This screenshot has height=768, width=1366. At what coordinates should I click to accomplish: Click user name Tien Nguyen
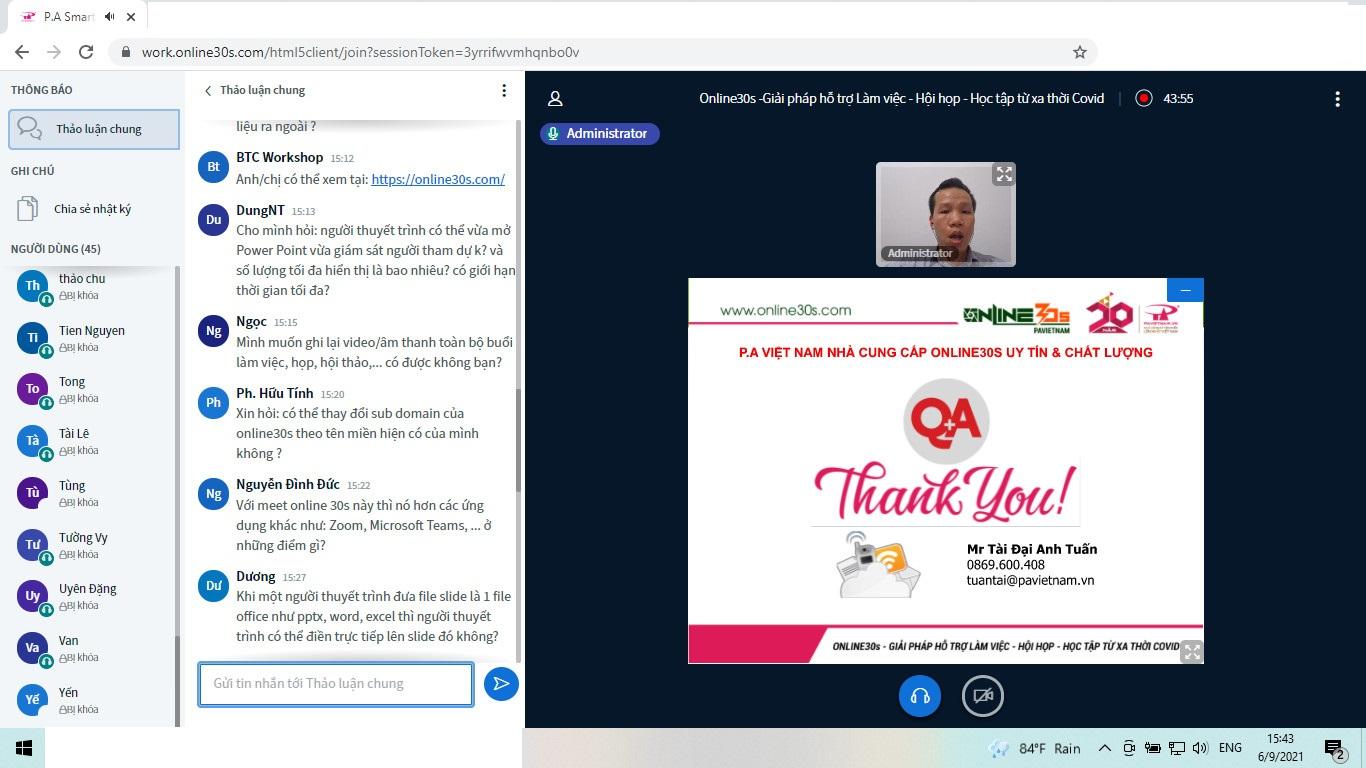click(x=92, y=331)
